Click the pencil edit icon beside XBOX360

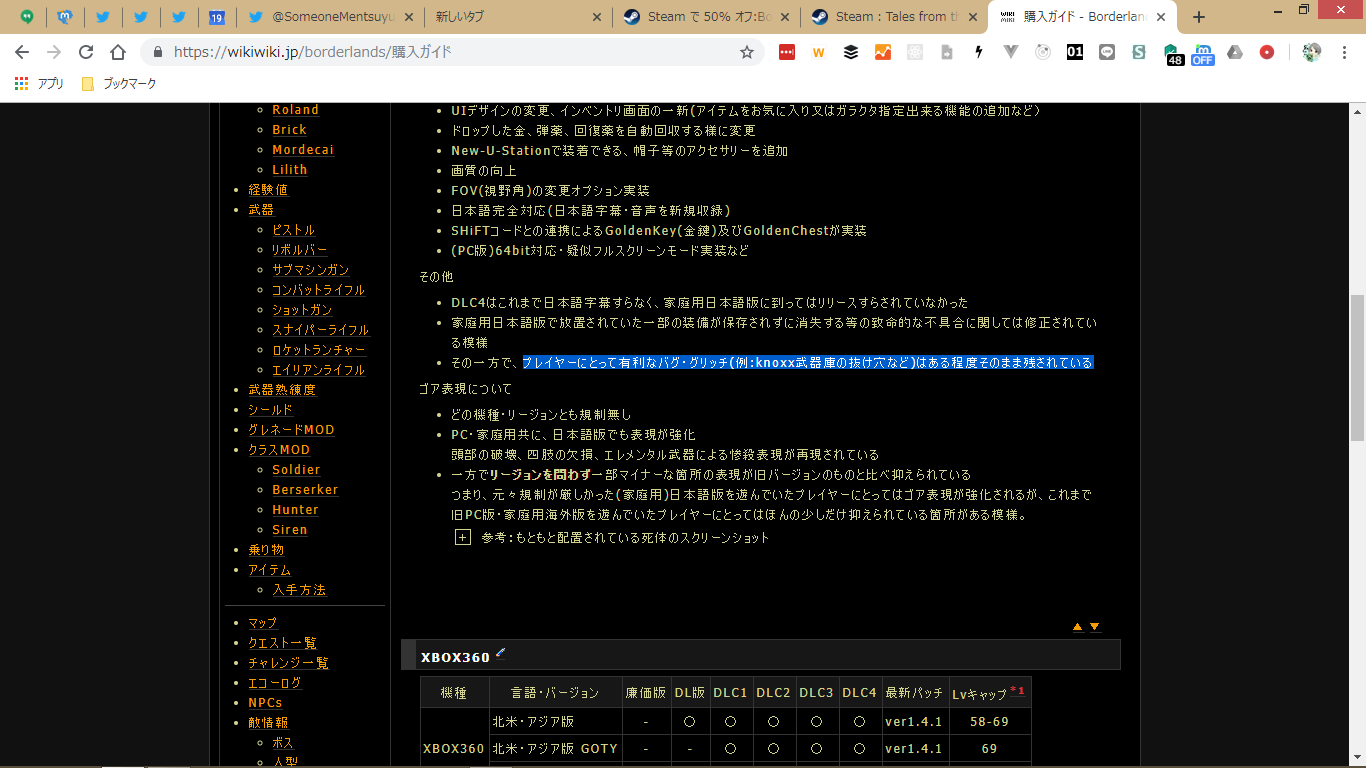point(501,654)
